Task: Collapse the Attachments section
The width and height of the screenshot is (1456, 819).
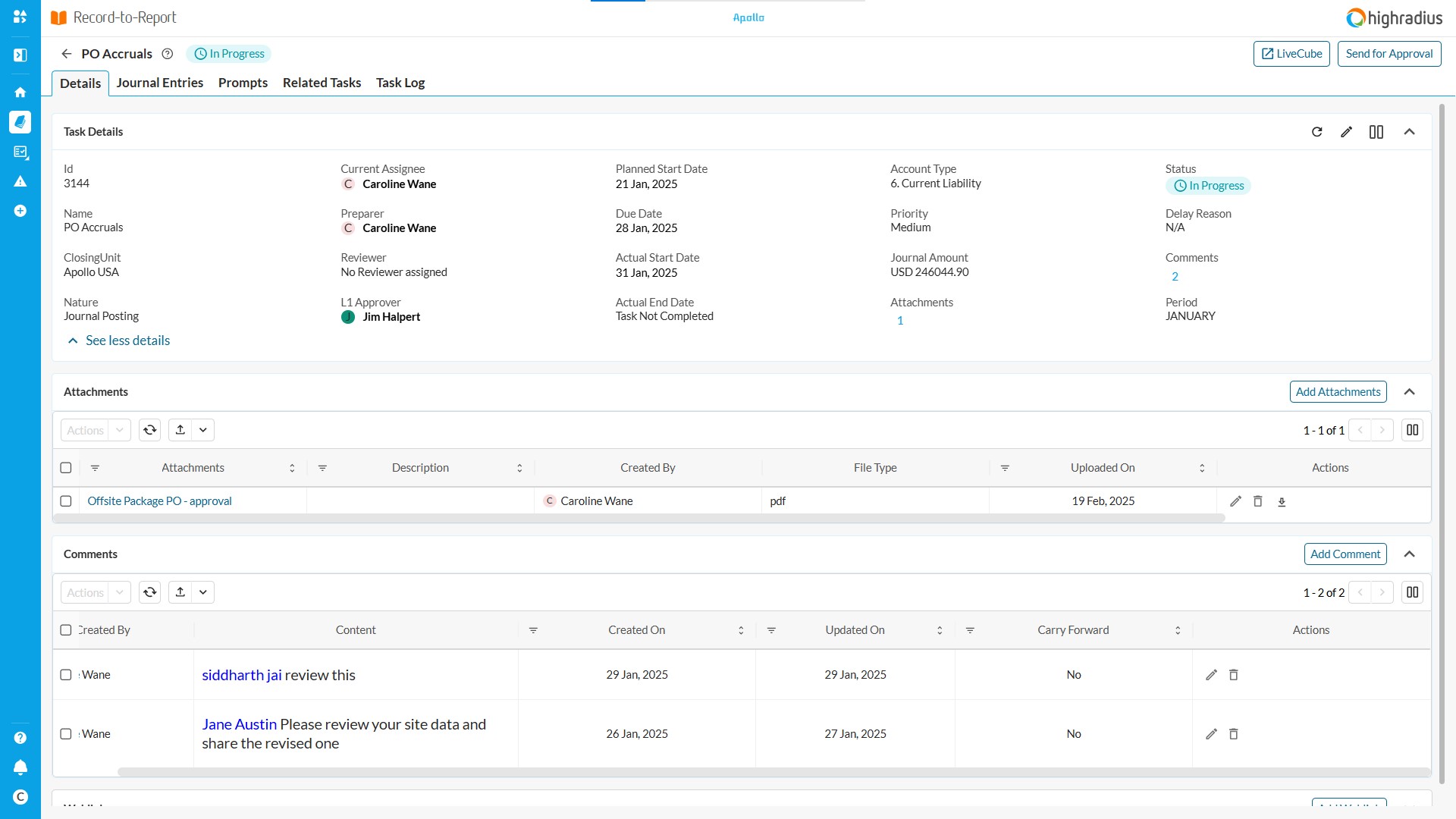Action: (1410, 392)
